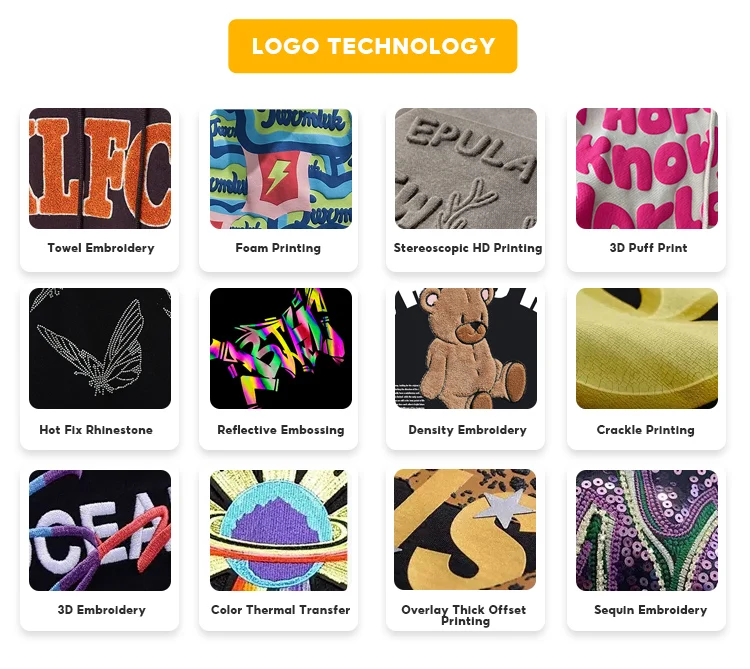The height and width of the screenshot is (669, 750).
Task: Select the Hot Fix Rhinestone butterfly image
Action: [100, 348]
